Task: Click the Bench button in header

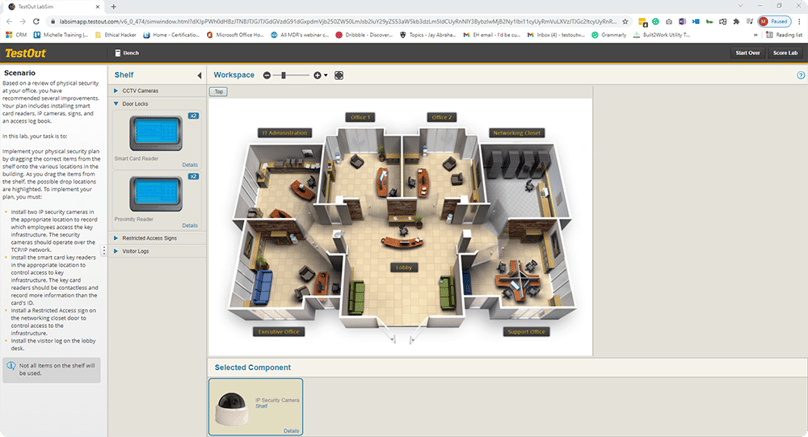Action: click(127, 53)
